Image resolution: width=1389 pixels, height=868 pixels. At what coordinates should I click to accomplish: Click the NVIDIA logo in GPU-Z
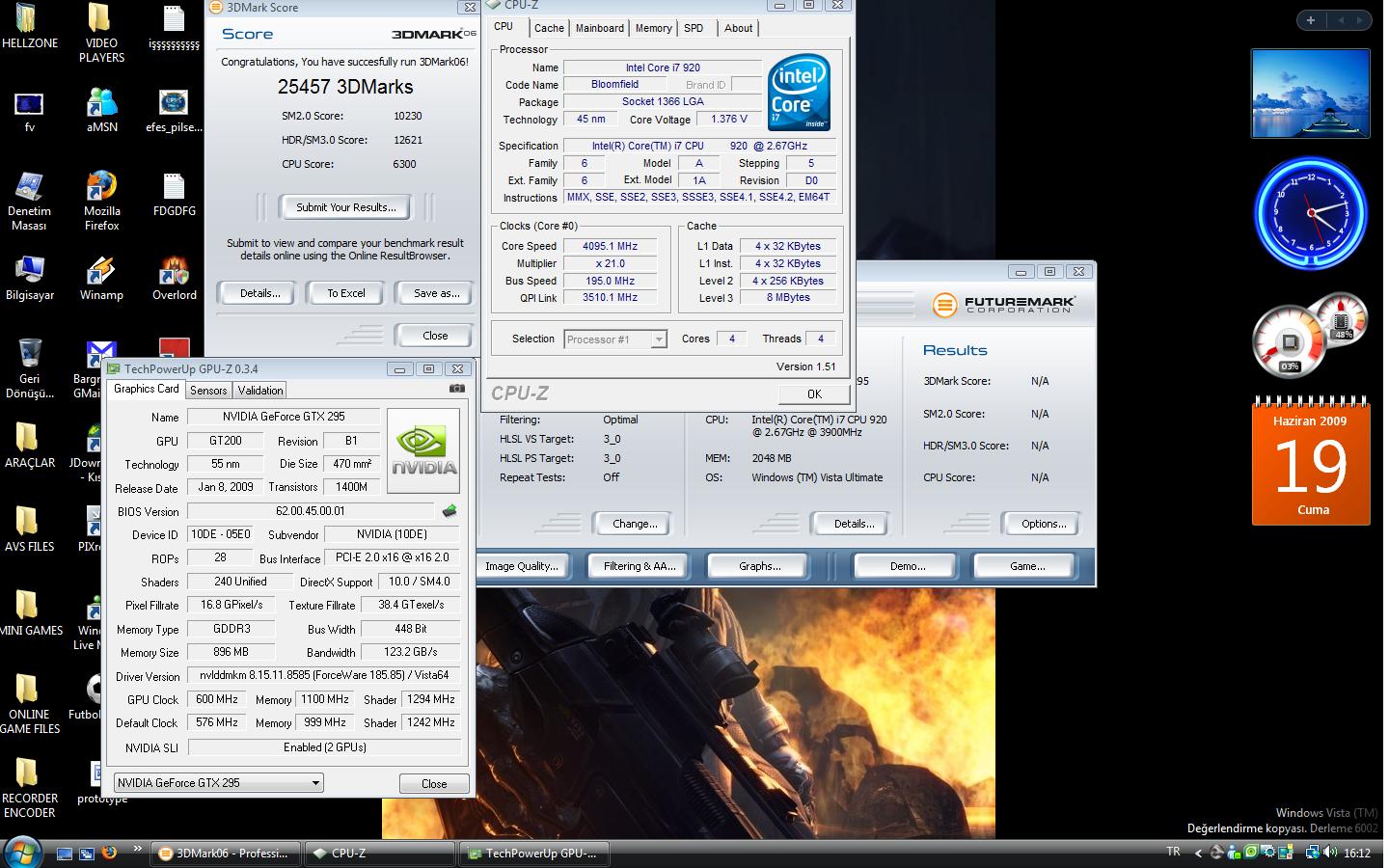[x=423, y=450]
